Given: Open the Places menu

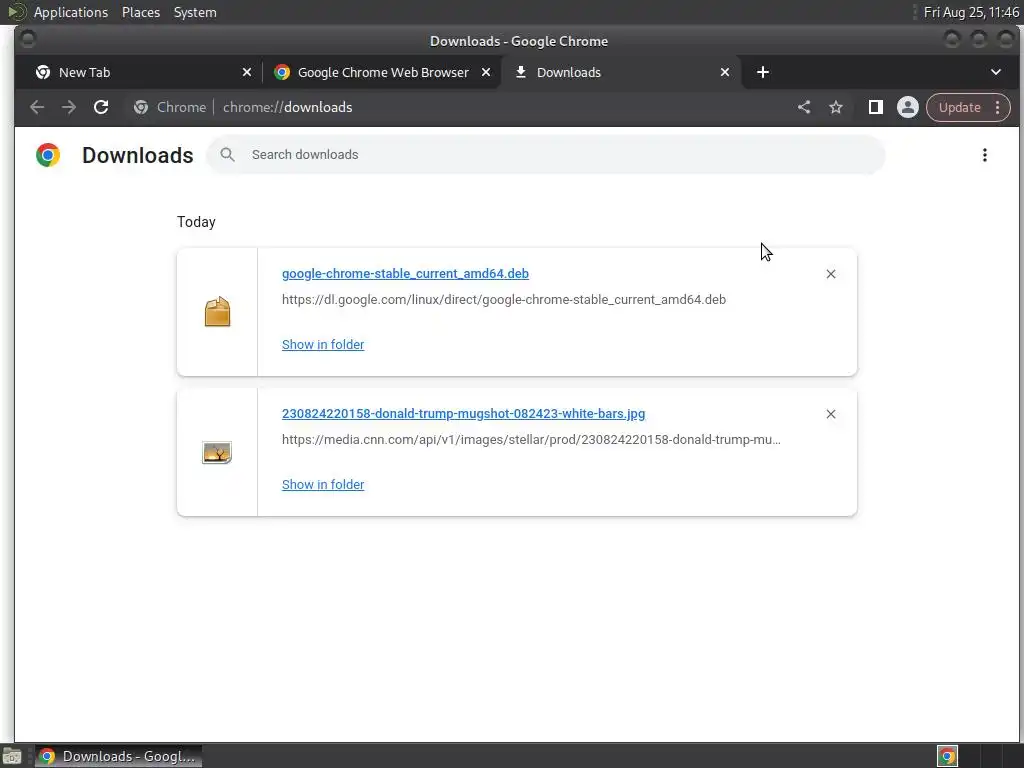Looking at the screenshot, I should tap(141, 12).
